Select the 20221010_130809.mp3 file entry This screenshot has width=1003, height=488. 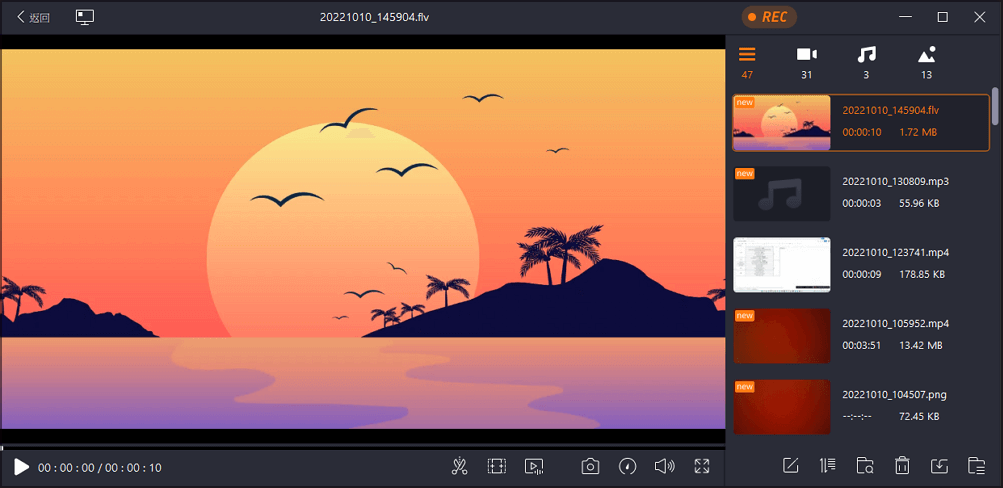tap(860, 193)
